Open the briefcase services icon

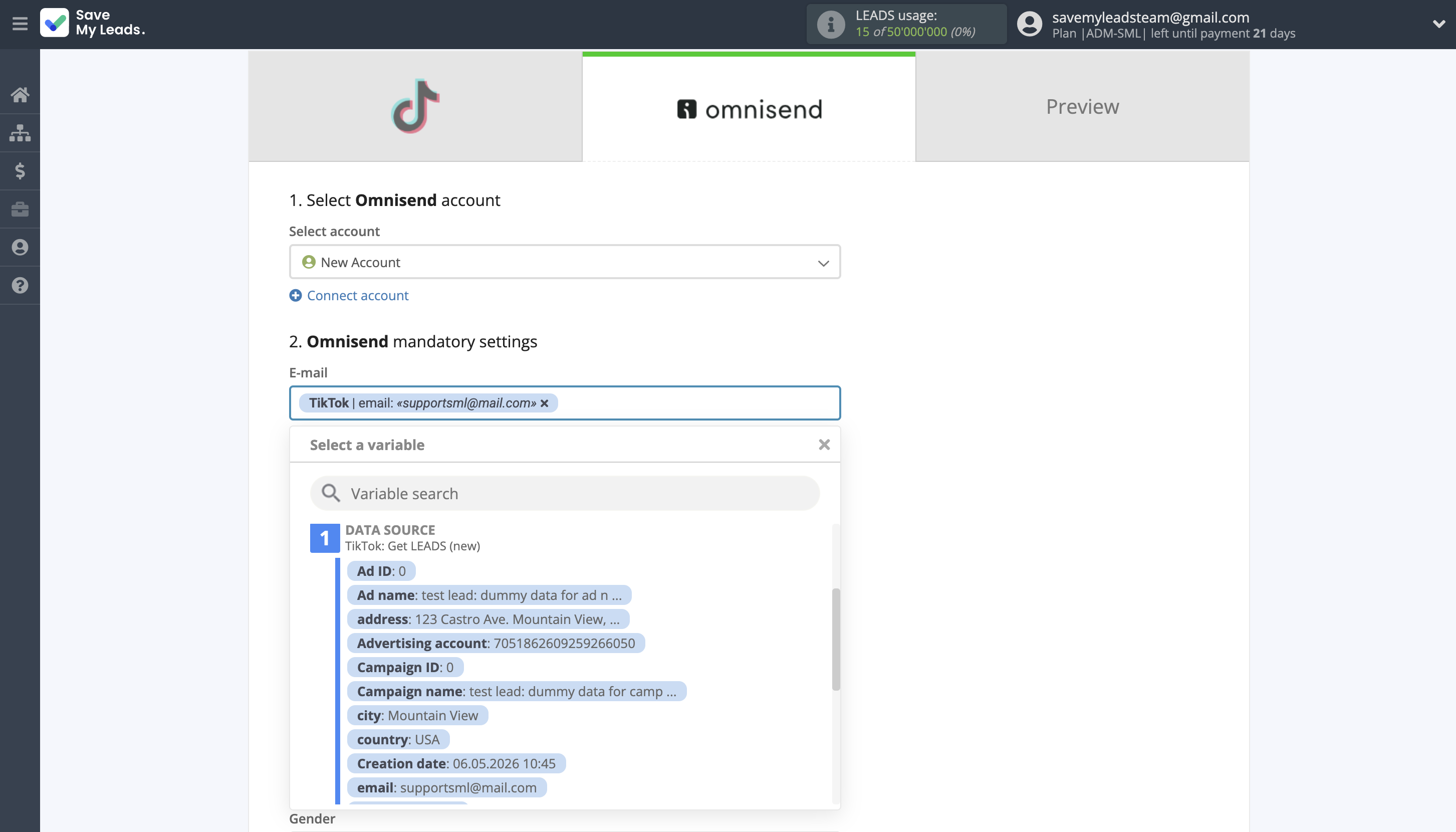[20, 209]
